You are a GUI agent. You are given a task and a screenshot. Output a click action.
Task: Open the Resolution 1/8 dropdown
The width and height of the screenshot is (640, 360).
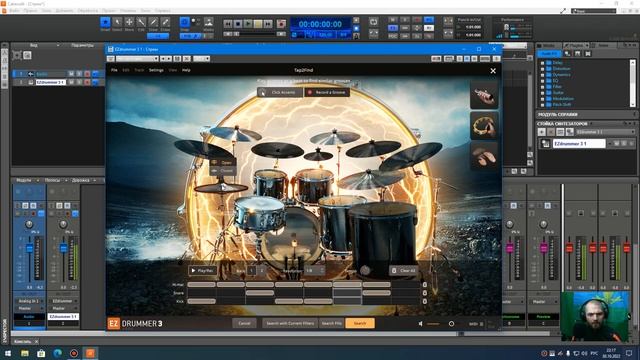(315, 271)
